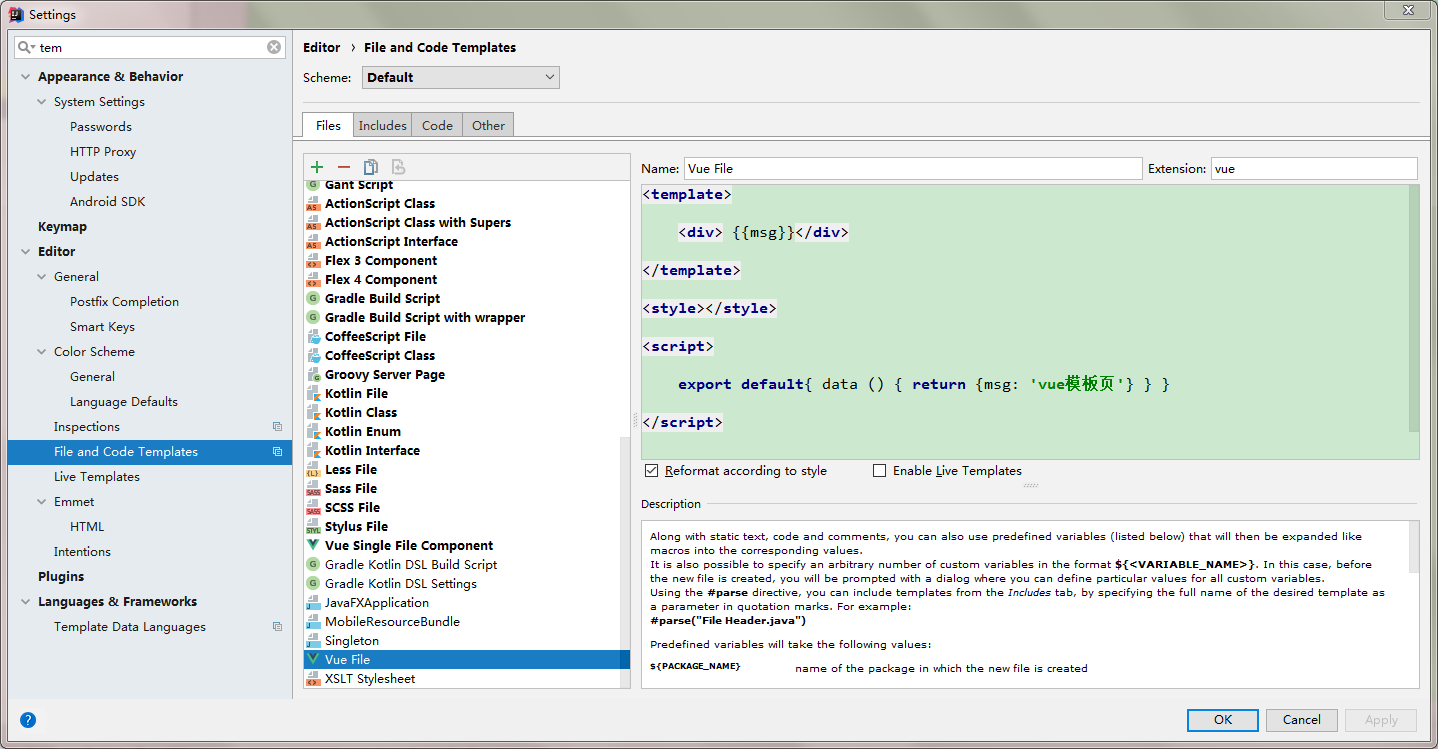This screenshot has height=749, width=1438.
Task: Click the disabled Apply button
Action: click(1381, 720)
